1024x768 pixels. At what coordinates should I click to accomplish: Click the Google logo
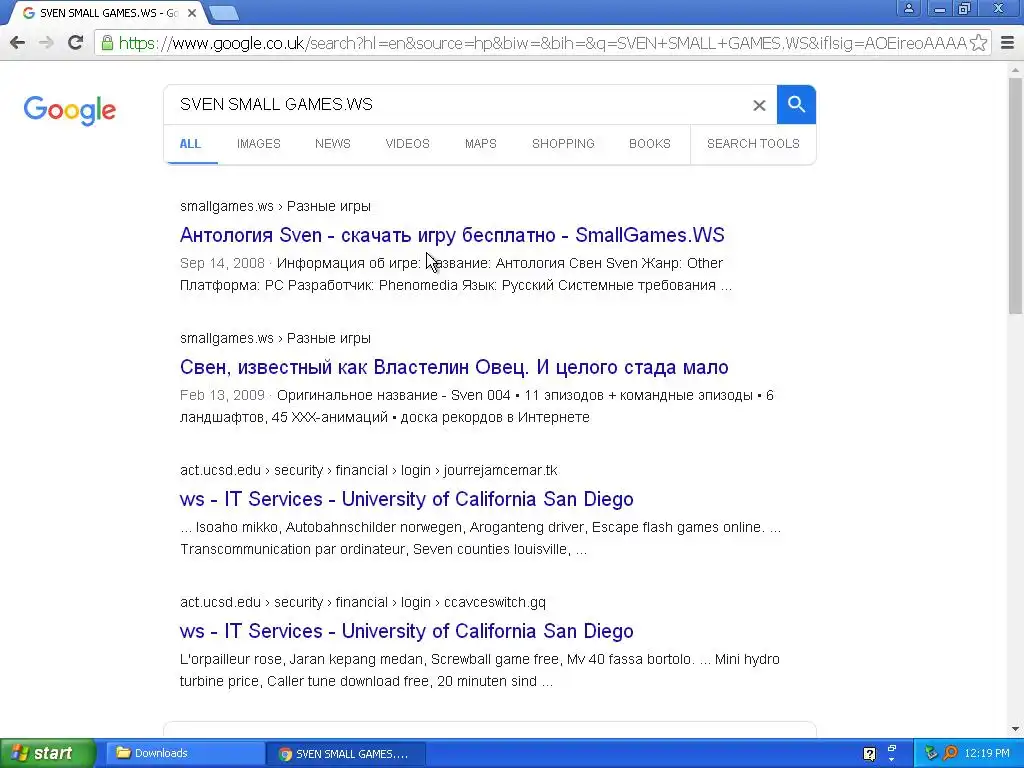[x=69, y=110]
